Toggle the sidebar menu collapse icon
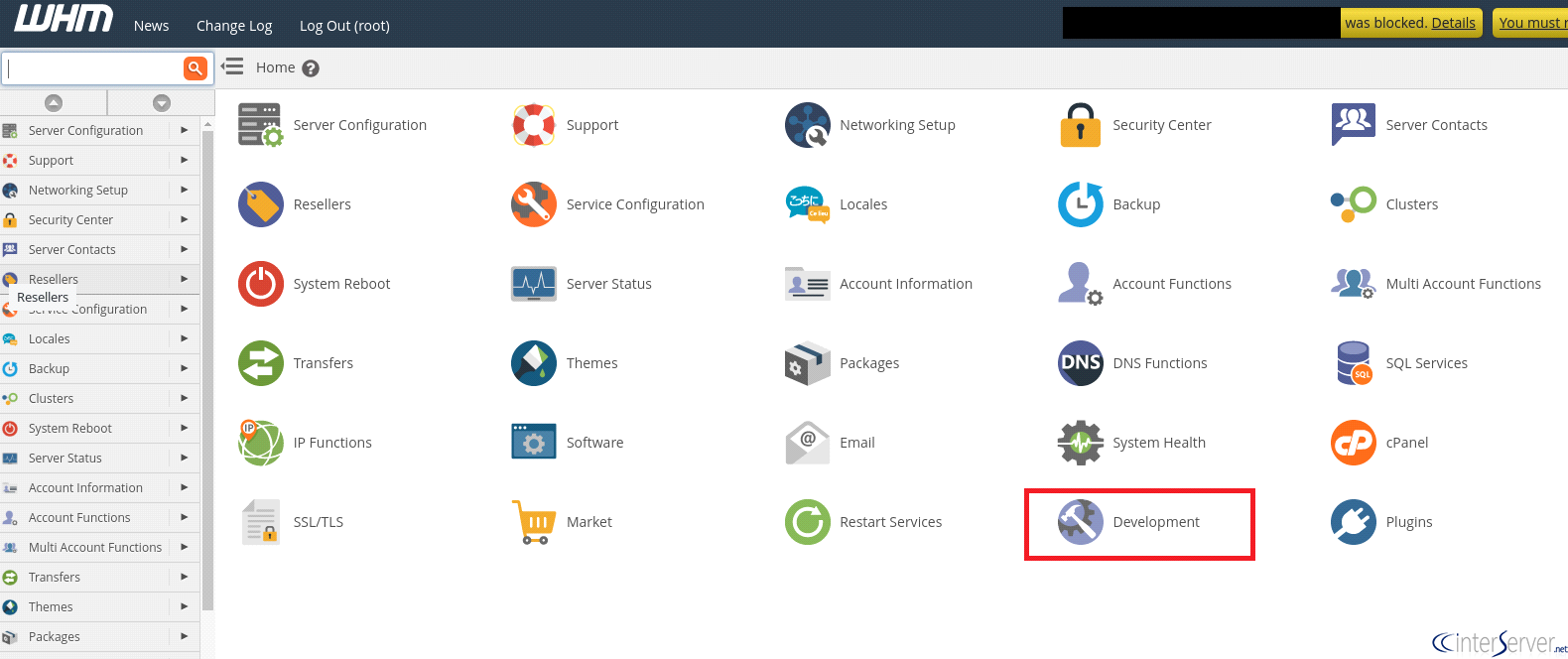This screenshot has height=659, width=1568. click(232, 66)
